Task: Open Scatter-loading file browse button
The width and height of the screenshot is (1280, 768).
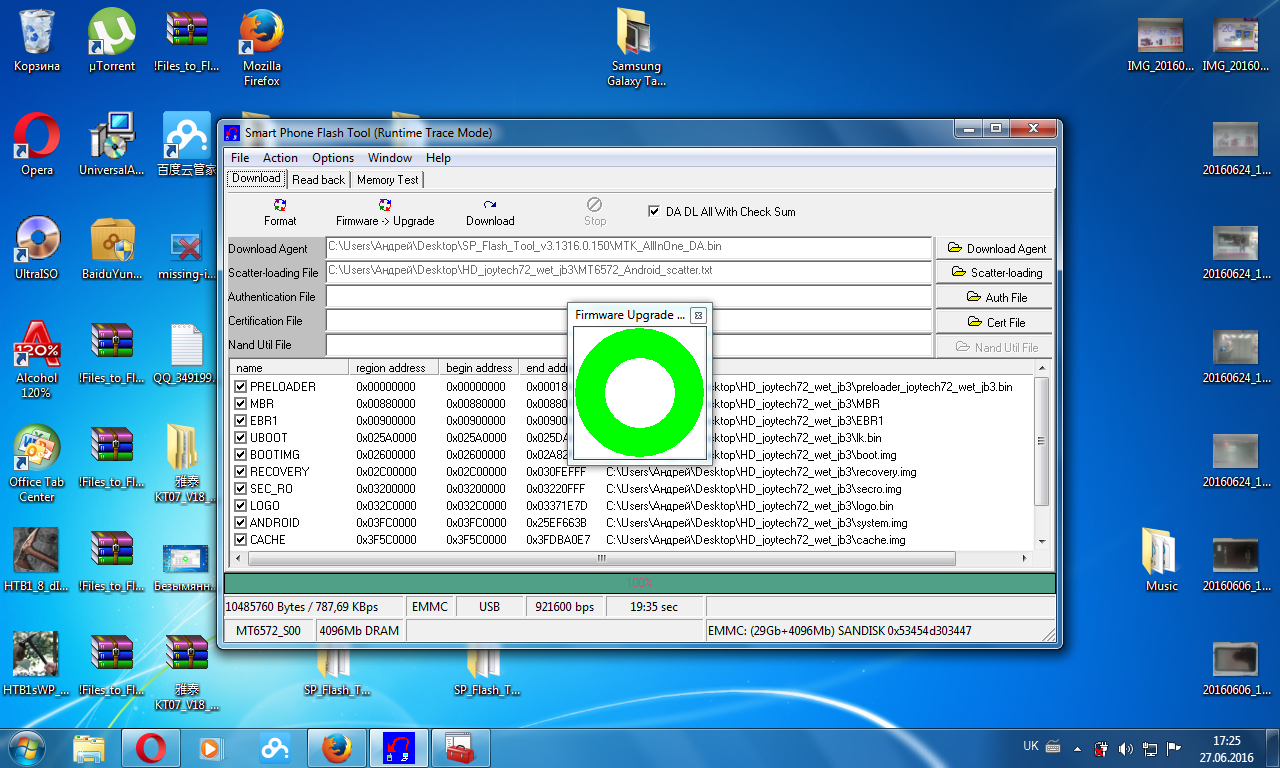Action: click(995, 273)
